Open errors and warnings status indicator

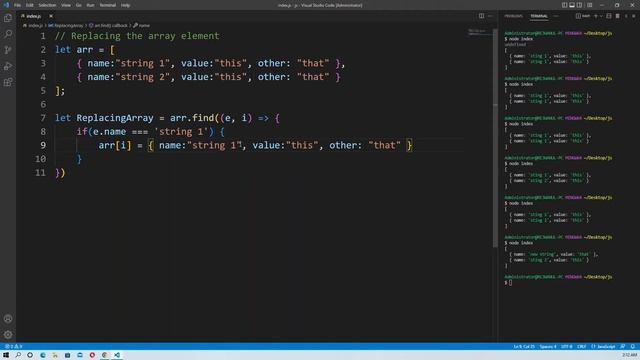(13, 346)
